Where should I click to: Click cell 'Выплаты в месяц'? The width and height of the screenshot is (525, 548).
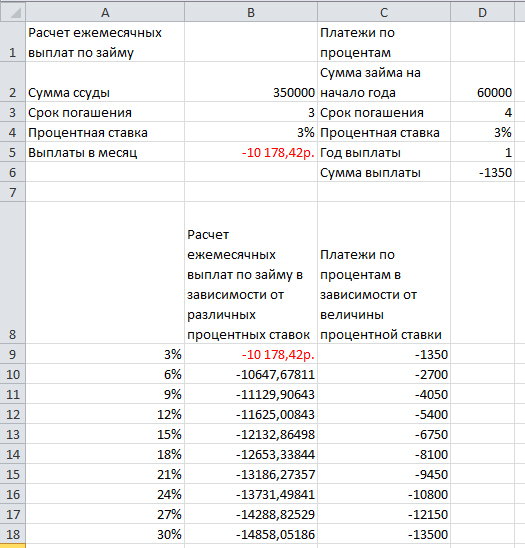point(105,152)
